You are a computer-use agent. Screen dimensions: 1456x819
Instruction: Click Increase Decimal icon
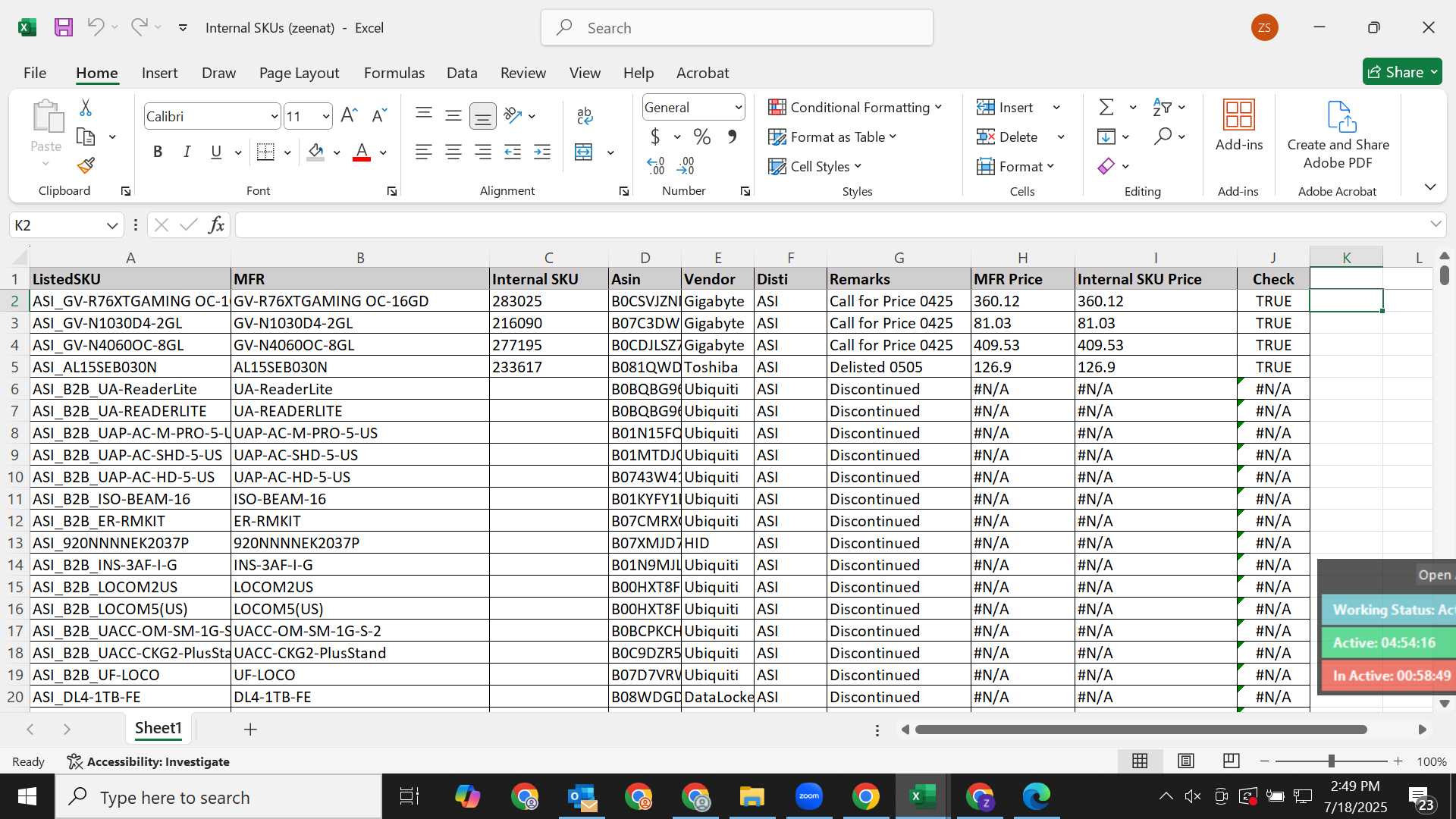click(656, 165)
